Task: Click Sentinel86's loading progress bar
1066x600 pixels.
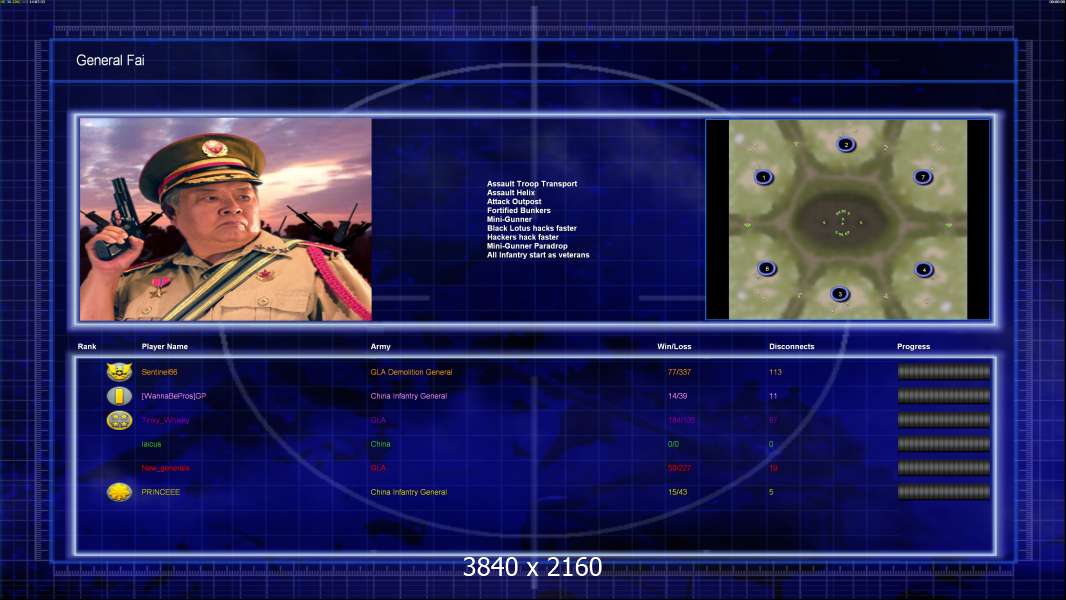Action: (944, 372)
